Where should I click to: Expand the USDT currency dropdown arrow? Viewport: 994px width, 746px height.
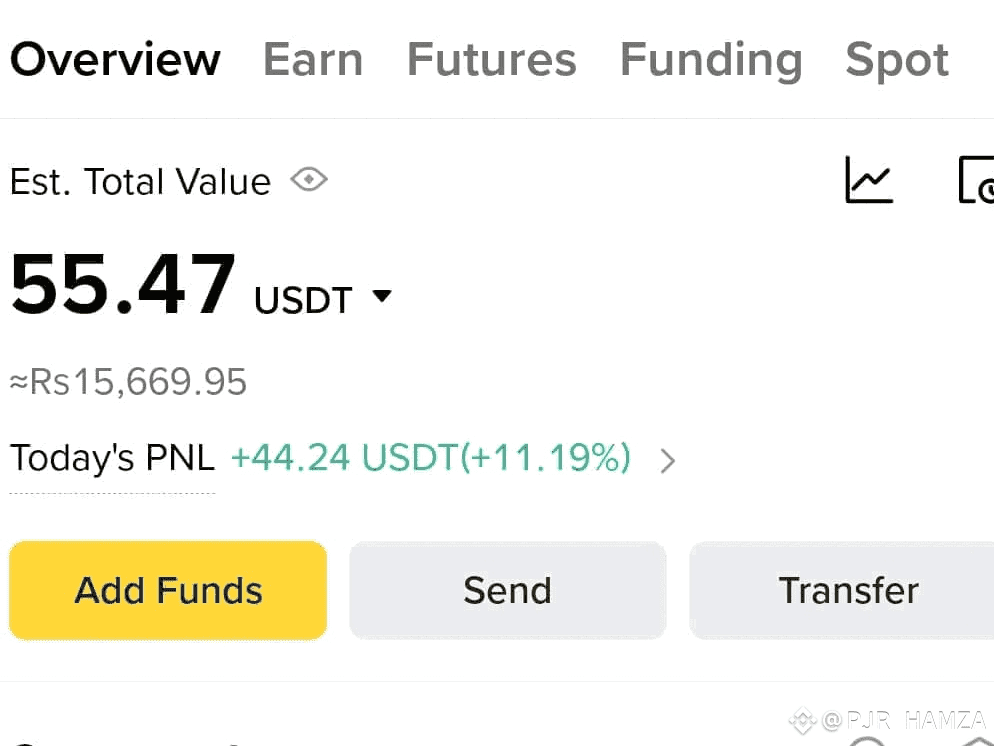382,296
